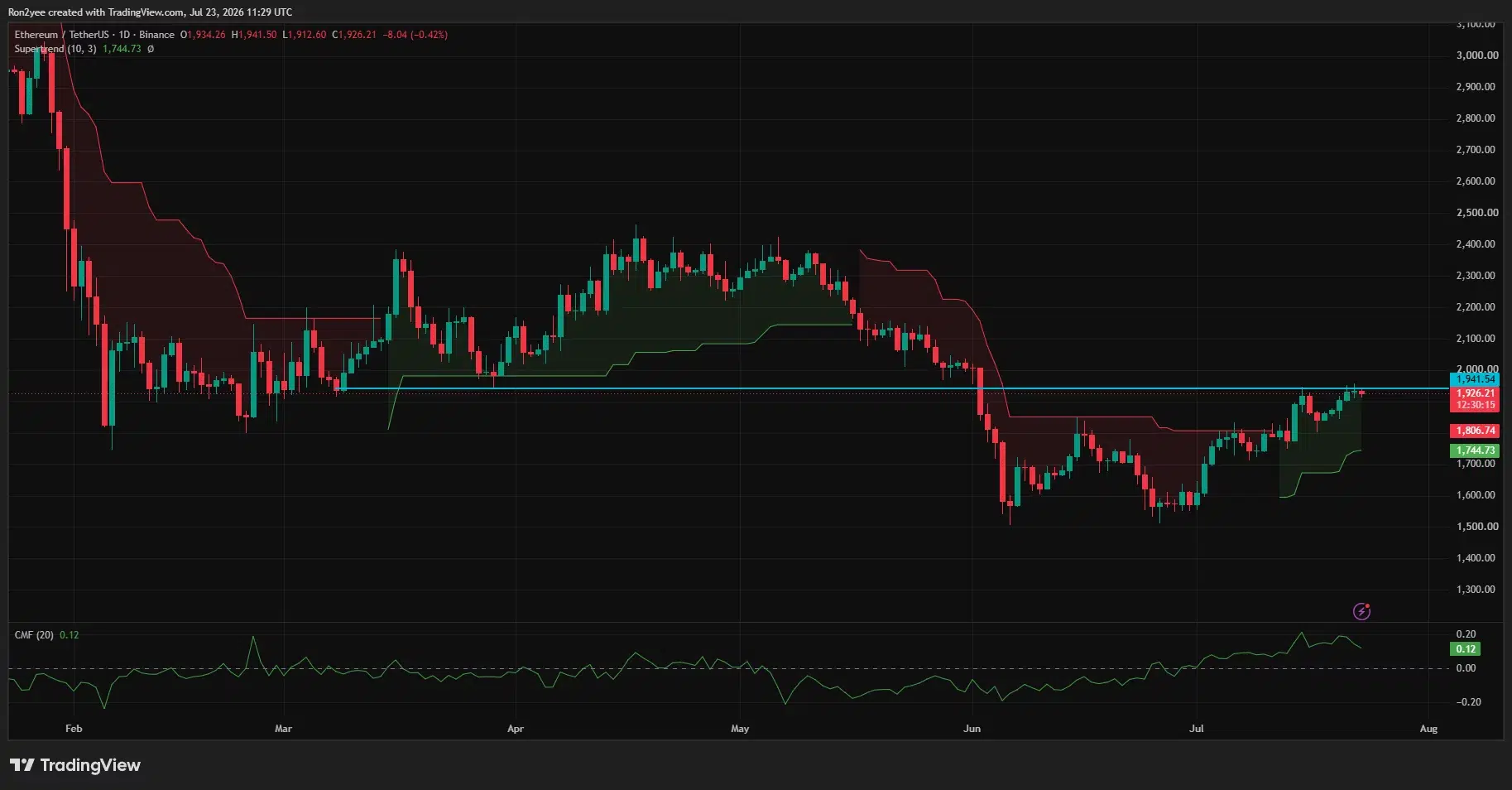This screenshot has height=790, width=1512.
Task: Click the daily change -8.04 (-0.42%)
Action: pos(415,35)
